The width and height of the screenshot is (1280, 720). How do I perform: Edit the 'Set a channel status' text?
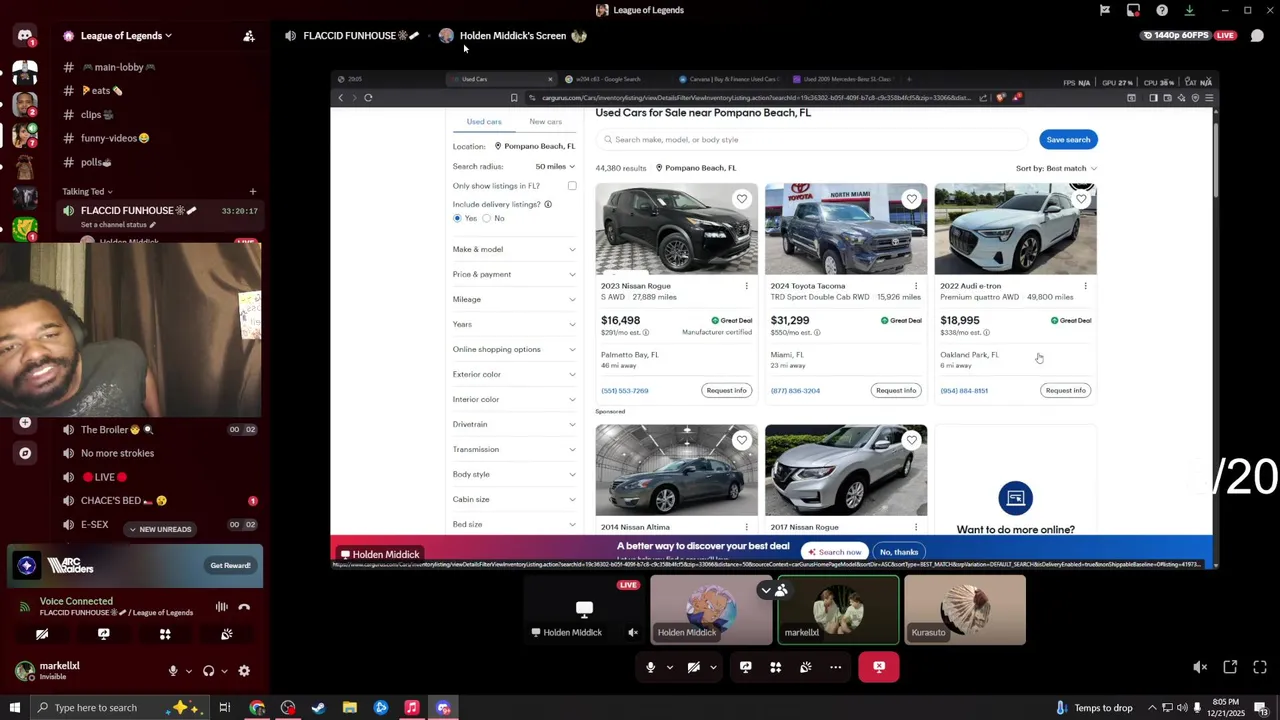[x=117, y=225]
